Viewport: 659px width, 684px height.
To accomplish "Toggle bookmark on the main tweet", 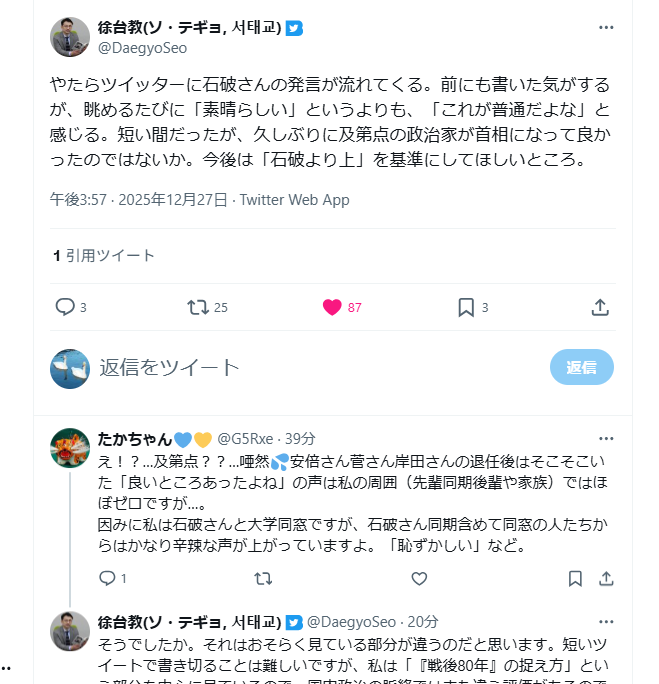I will pyautogui.click(x=466, y=307).
